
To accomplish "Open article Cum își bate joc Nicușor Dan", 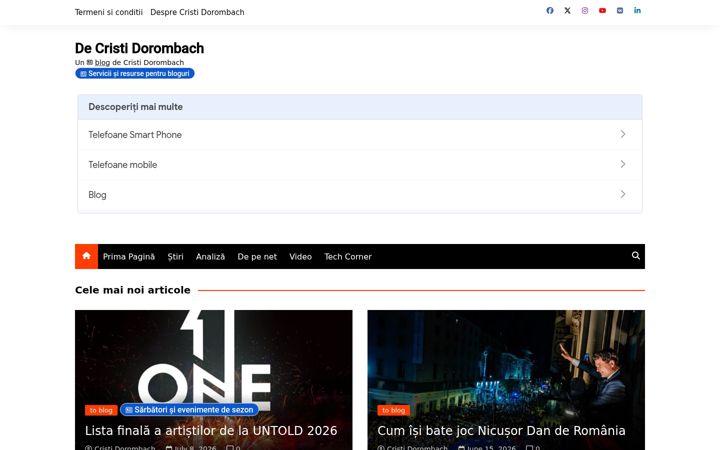I will (501, 431).
